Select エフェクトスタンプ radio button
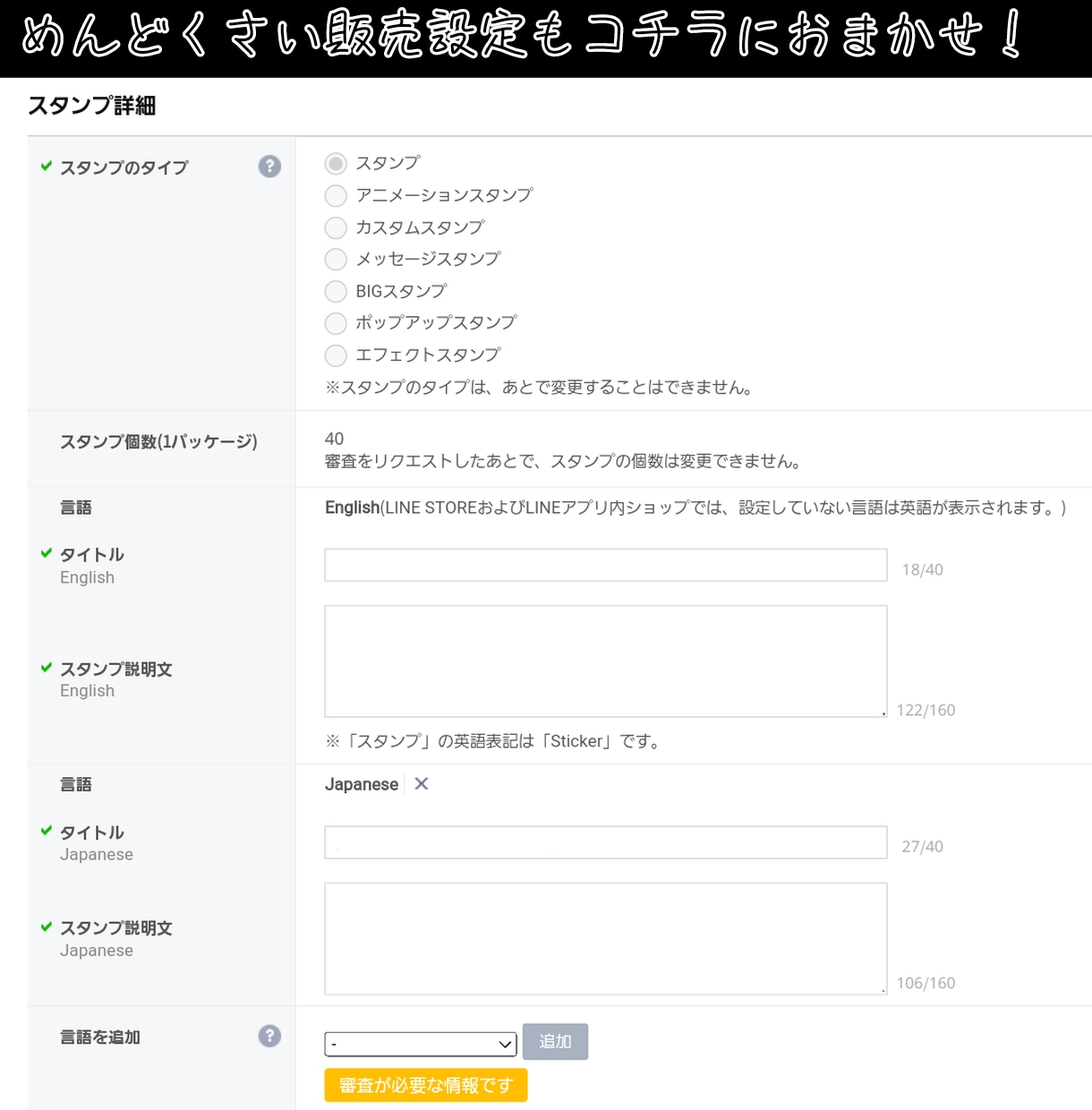The image size is (1092, 1110). click(x=336, y=355)
